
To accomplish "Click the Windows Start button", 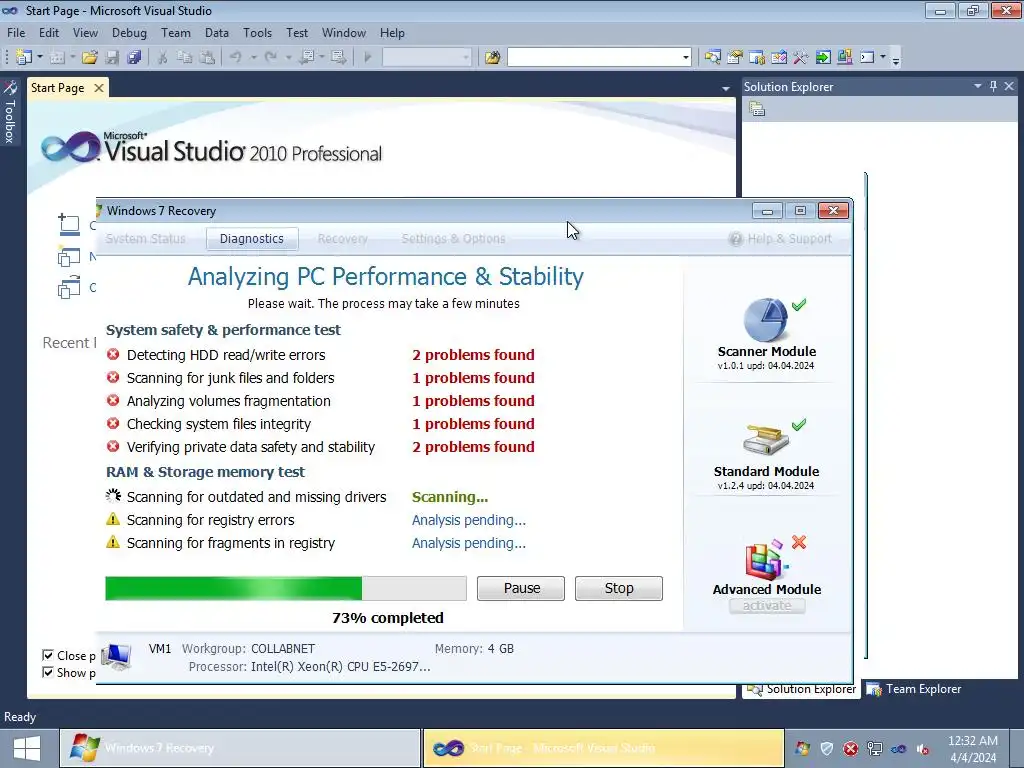I will [27, 748].
